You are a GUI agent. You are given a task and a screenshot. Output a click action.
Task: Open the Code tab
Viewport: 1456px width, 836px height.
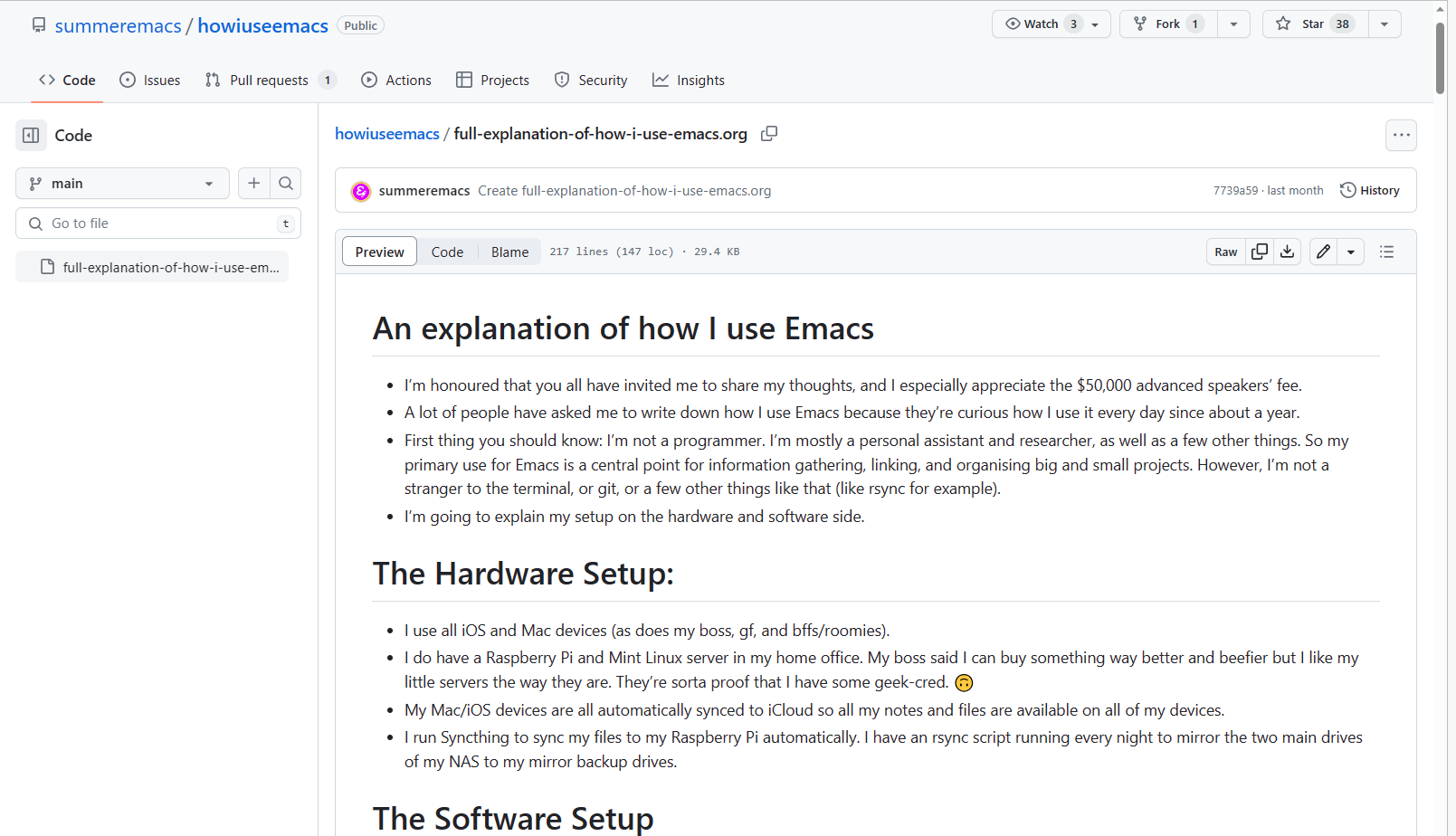click(x=67, y=81)
